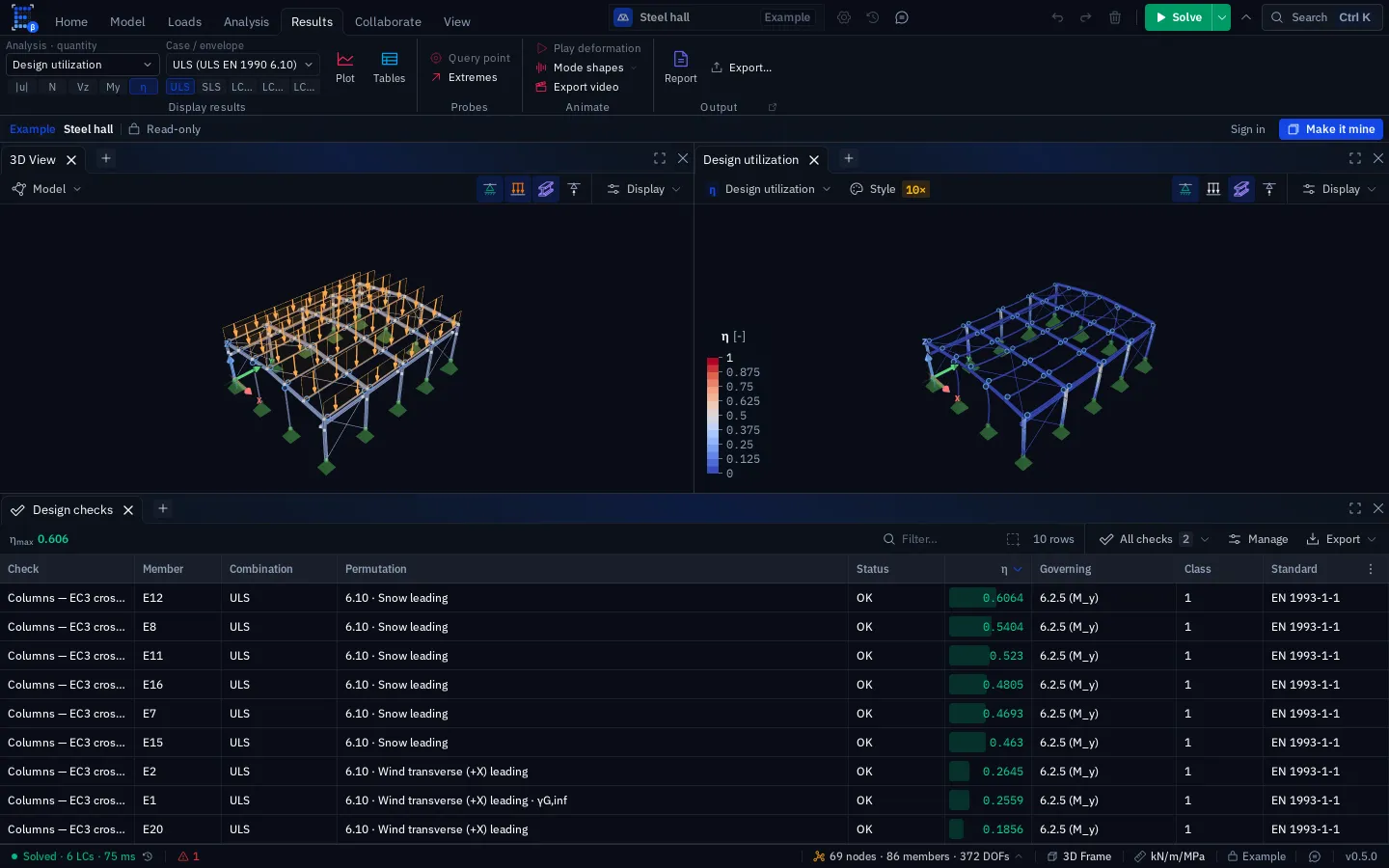1389x868 pixels.
Task: Expand the All checks filter dropdown
Action: pos(1154,539)
